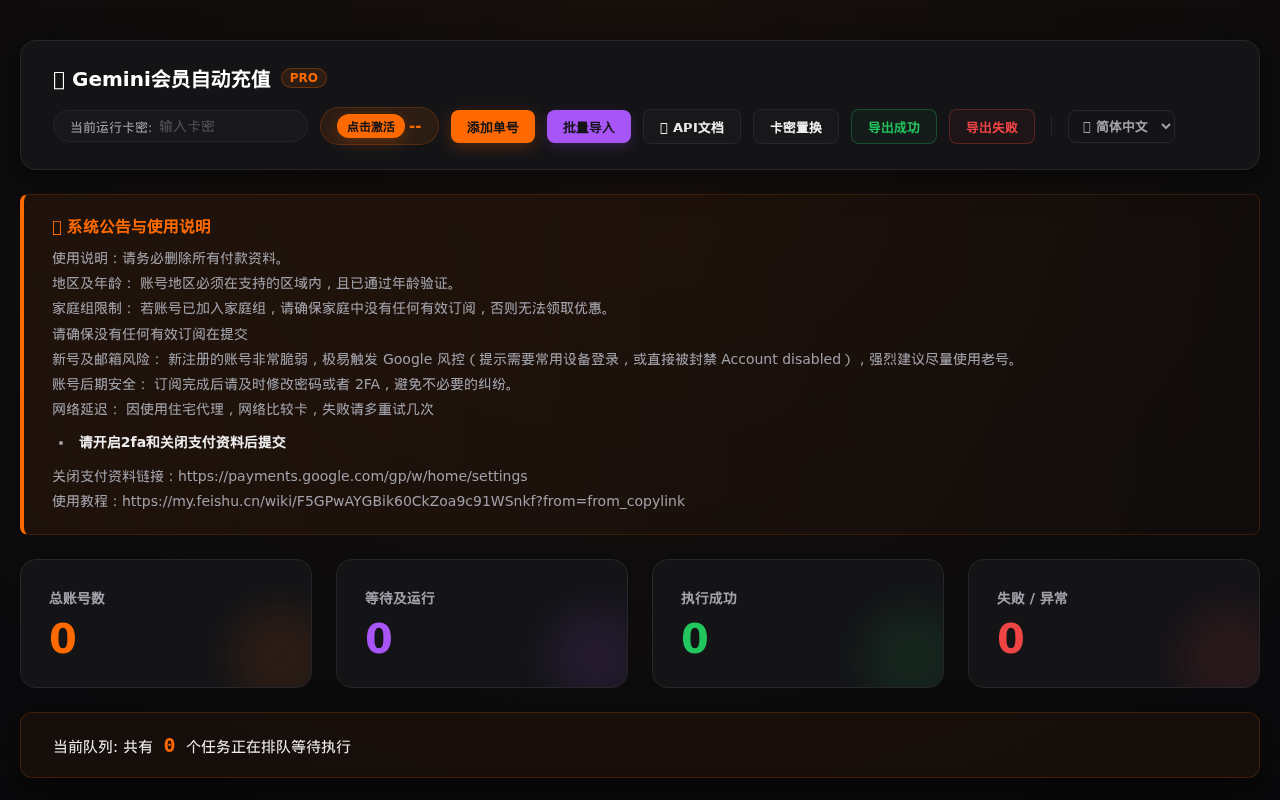Viewport: 1280px width, 800px height.
Task: Click the 个任务正在排队等待执行 text
Action: [x=268, y=747]
